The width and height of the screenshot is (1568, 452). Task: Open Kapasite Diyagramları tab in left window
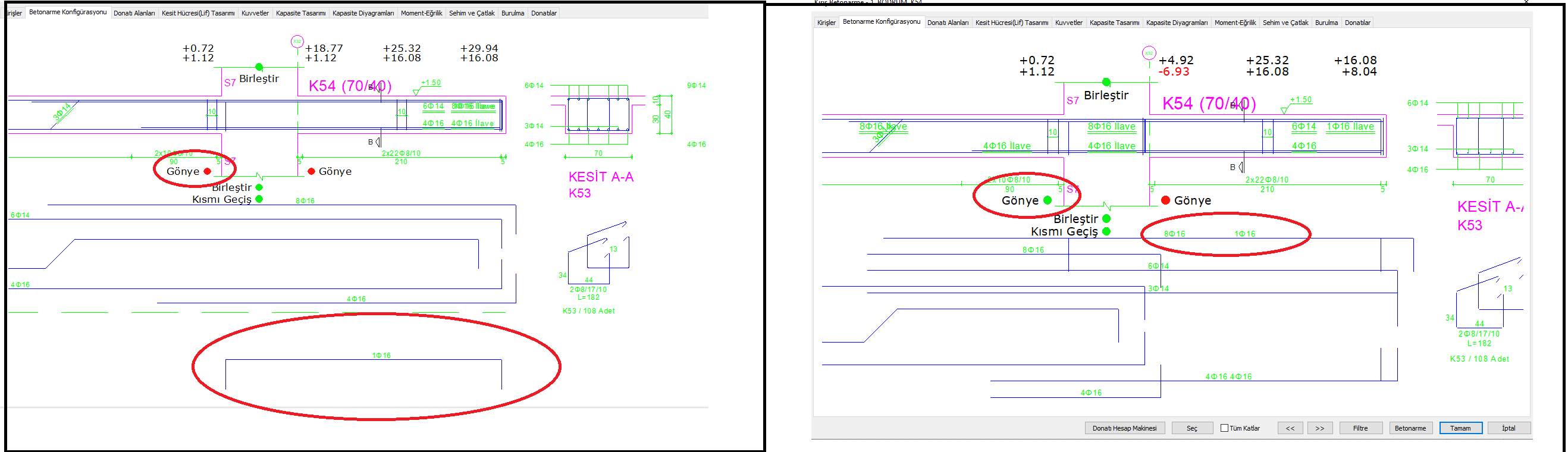(x=363, y=12)
